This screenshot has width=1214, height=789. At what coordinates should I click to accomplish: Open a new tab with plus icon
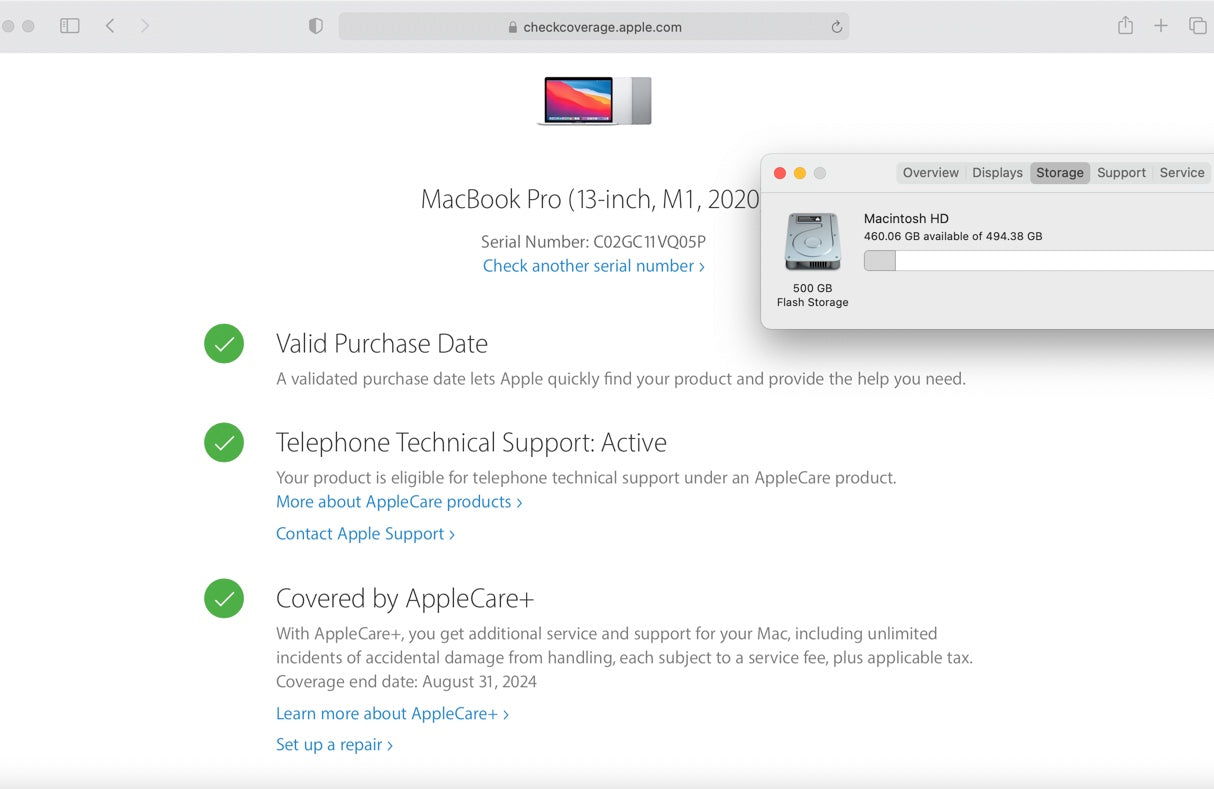point(1160,26)
